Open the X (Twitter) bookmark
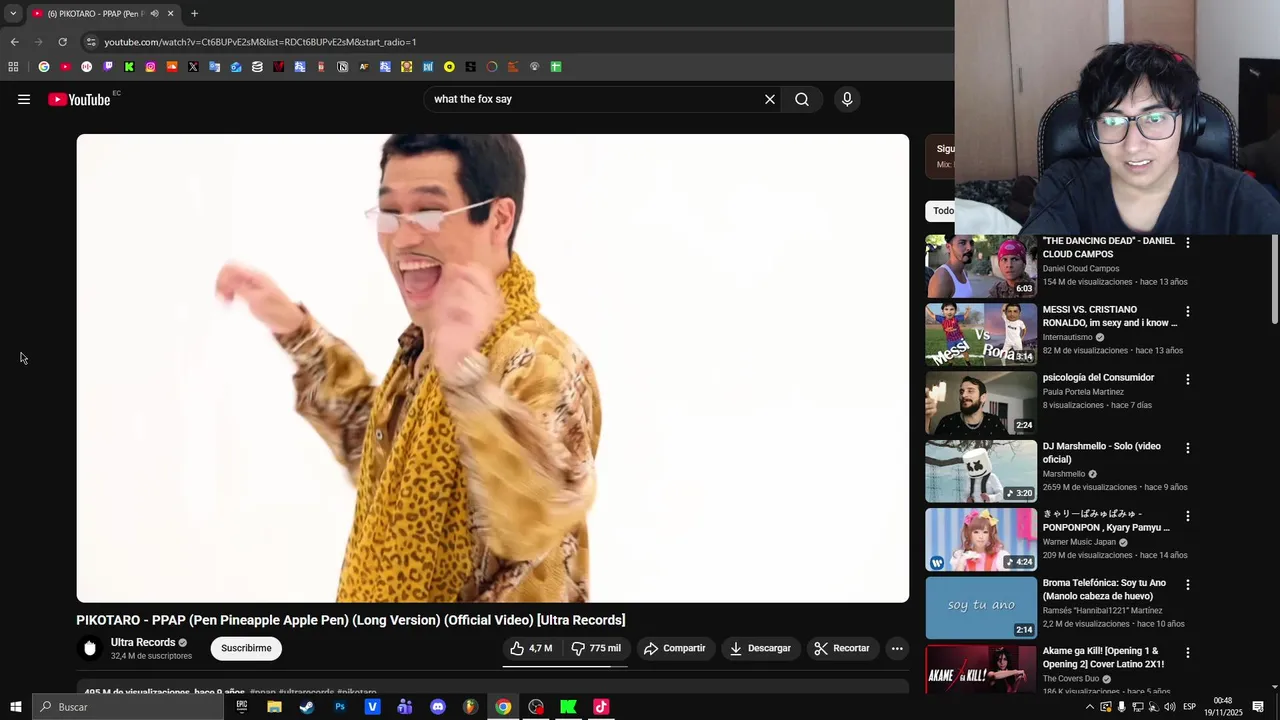 point(193,67)
